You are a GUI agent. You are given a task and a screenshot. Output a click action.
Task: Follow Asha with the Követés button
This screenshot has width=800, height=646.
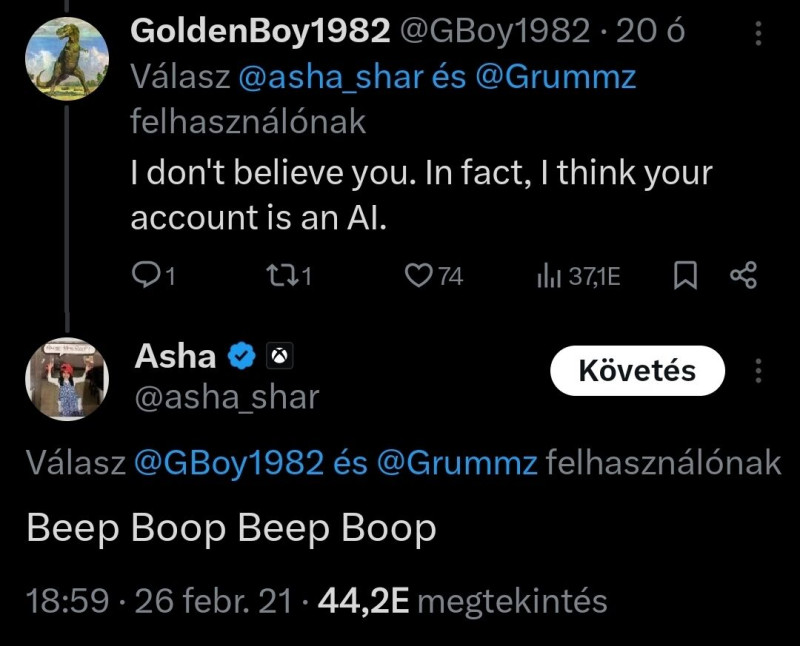click(637, 371)
